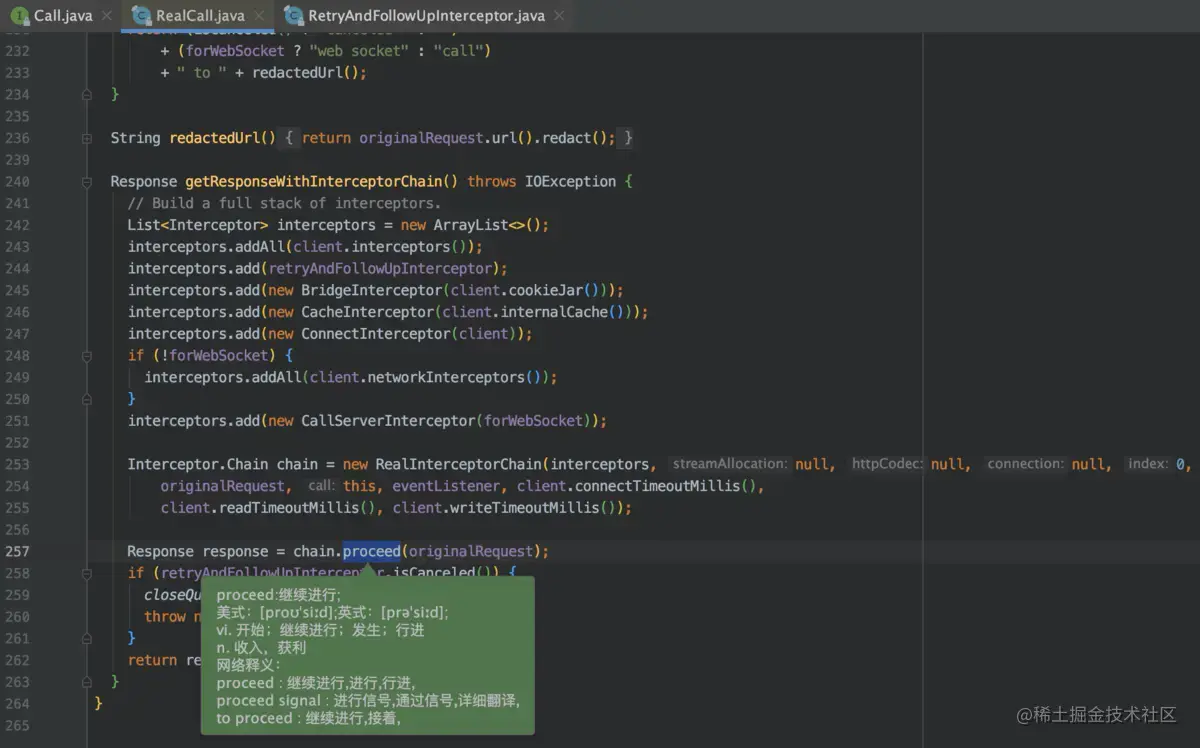Expand the folded closing brace on line 236

coord(628,138)
